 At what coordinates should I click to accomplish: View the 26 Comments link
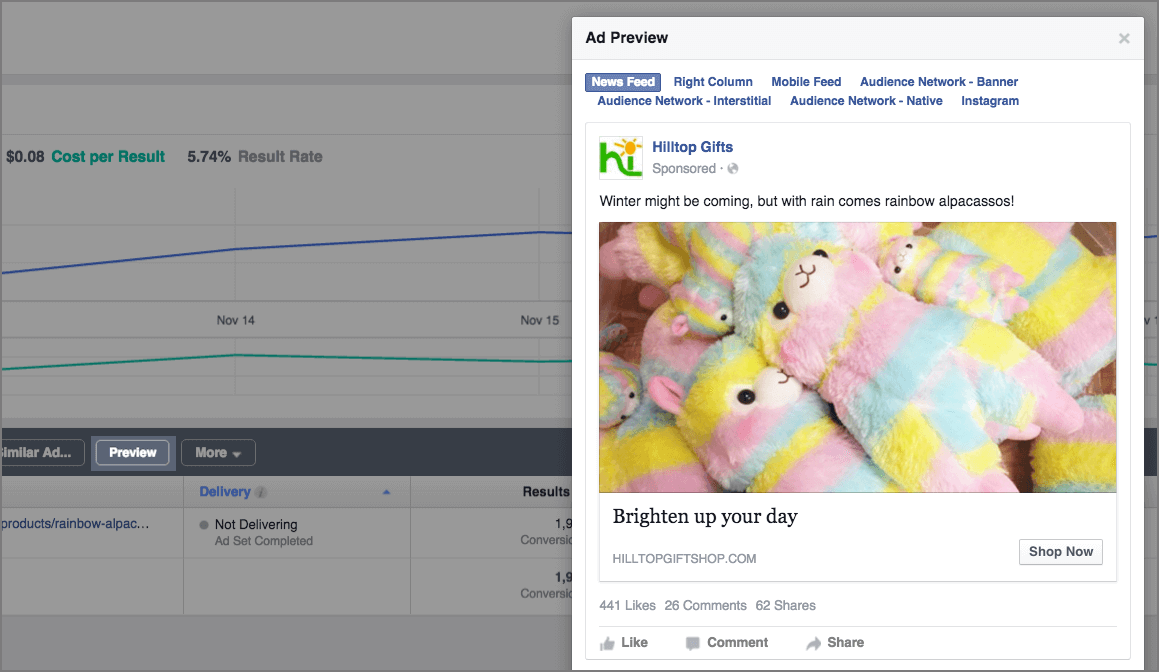coord(705,606)
